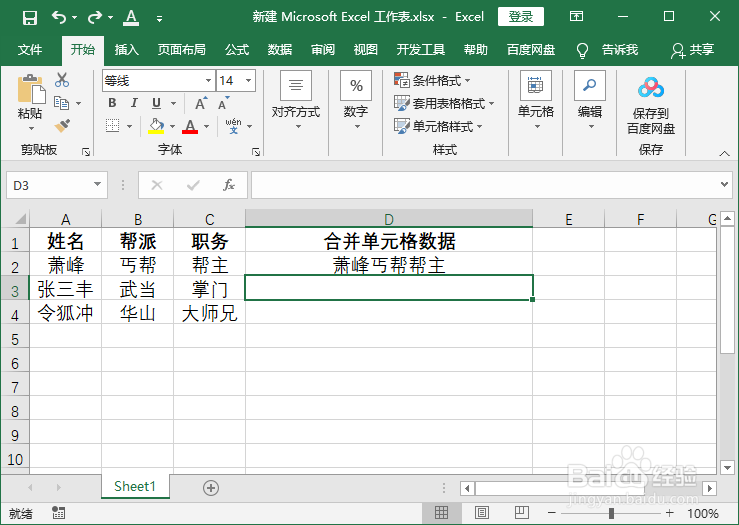Screen dimensions: 739x525
Task: Click the wén phonetic guide icon
Action: pyautogui.click(x=233, y=126)
